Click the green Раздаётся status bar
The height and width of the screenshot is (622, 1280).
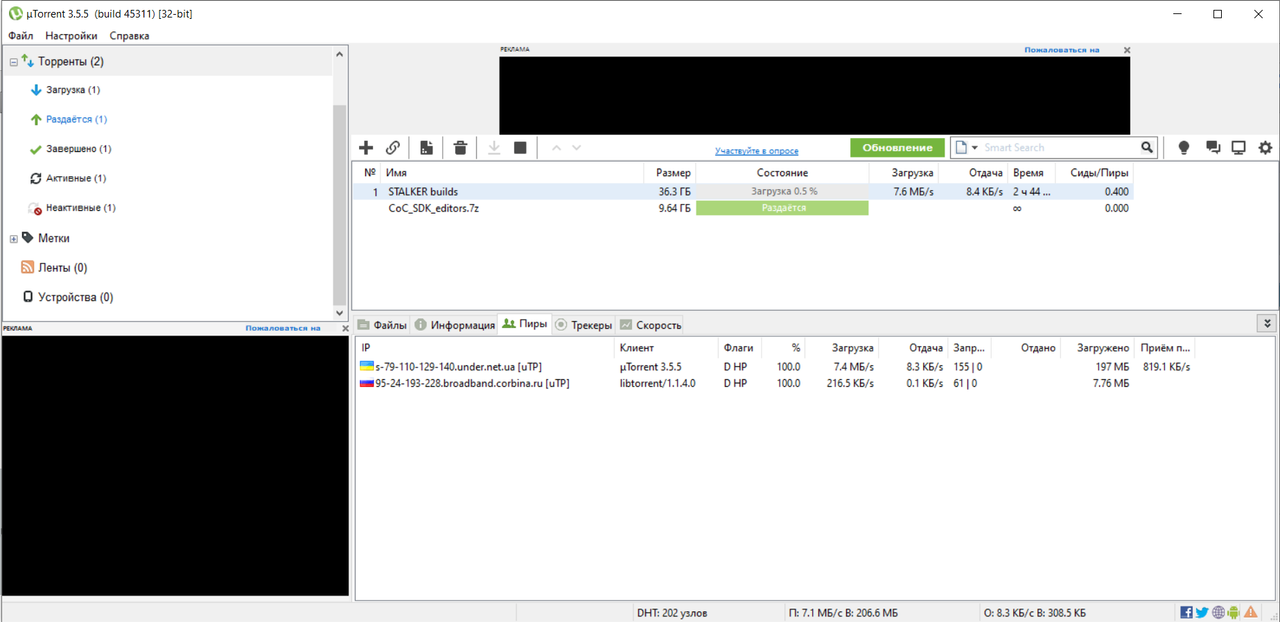[782, 208]
